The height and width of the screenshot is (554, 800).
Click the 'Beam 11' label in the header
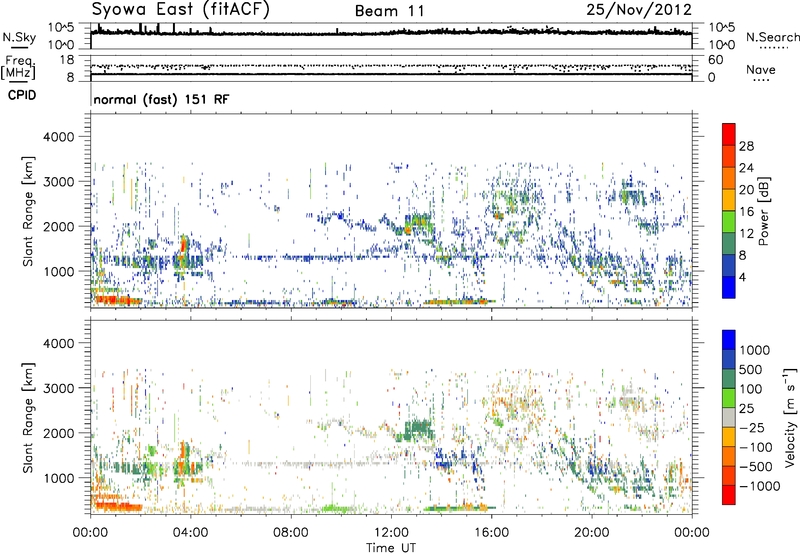(x=390, y=11)
